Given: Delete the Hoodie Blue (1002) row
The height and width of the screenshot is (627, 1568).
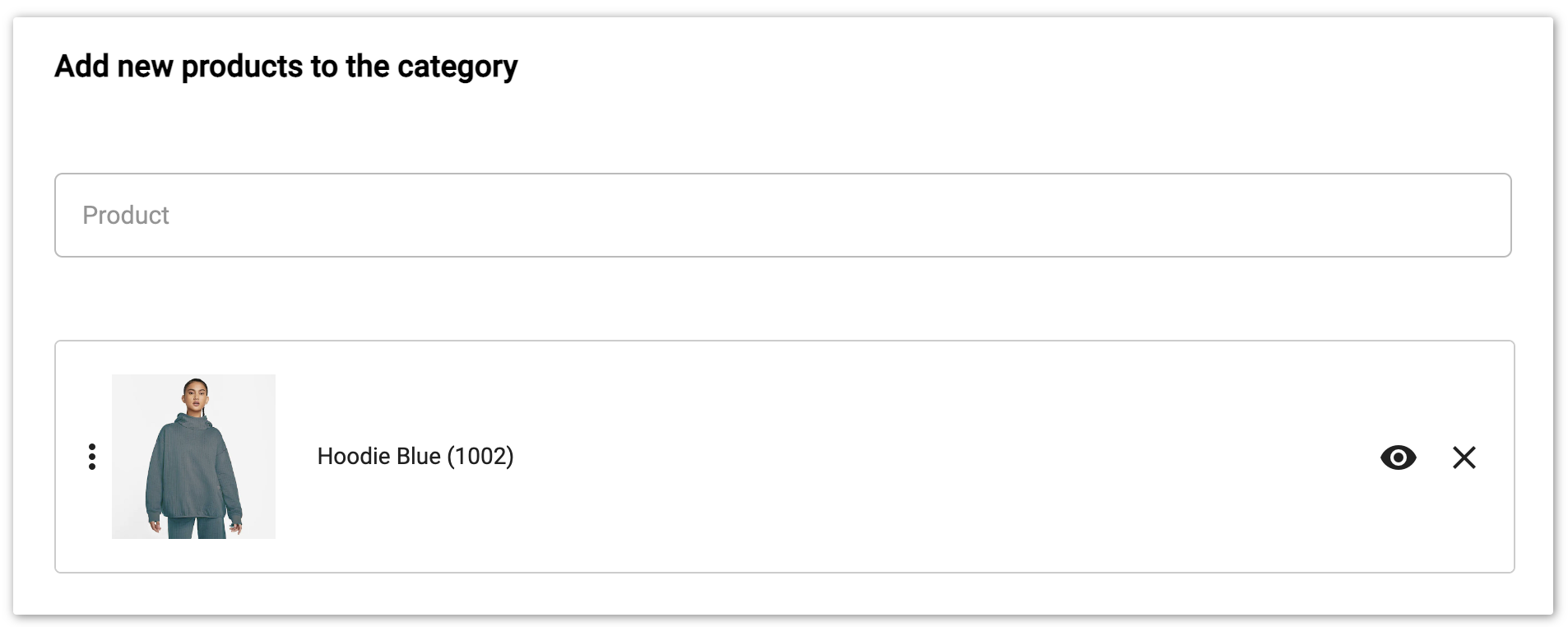Looking at the screenshot, I should click(x=1464, y=457).
